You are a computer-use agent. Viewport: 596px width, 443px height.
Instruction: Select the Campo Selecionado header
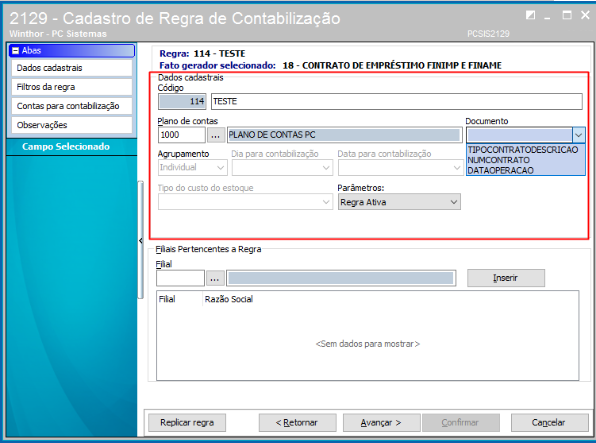71,147
